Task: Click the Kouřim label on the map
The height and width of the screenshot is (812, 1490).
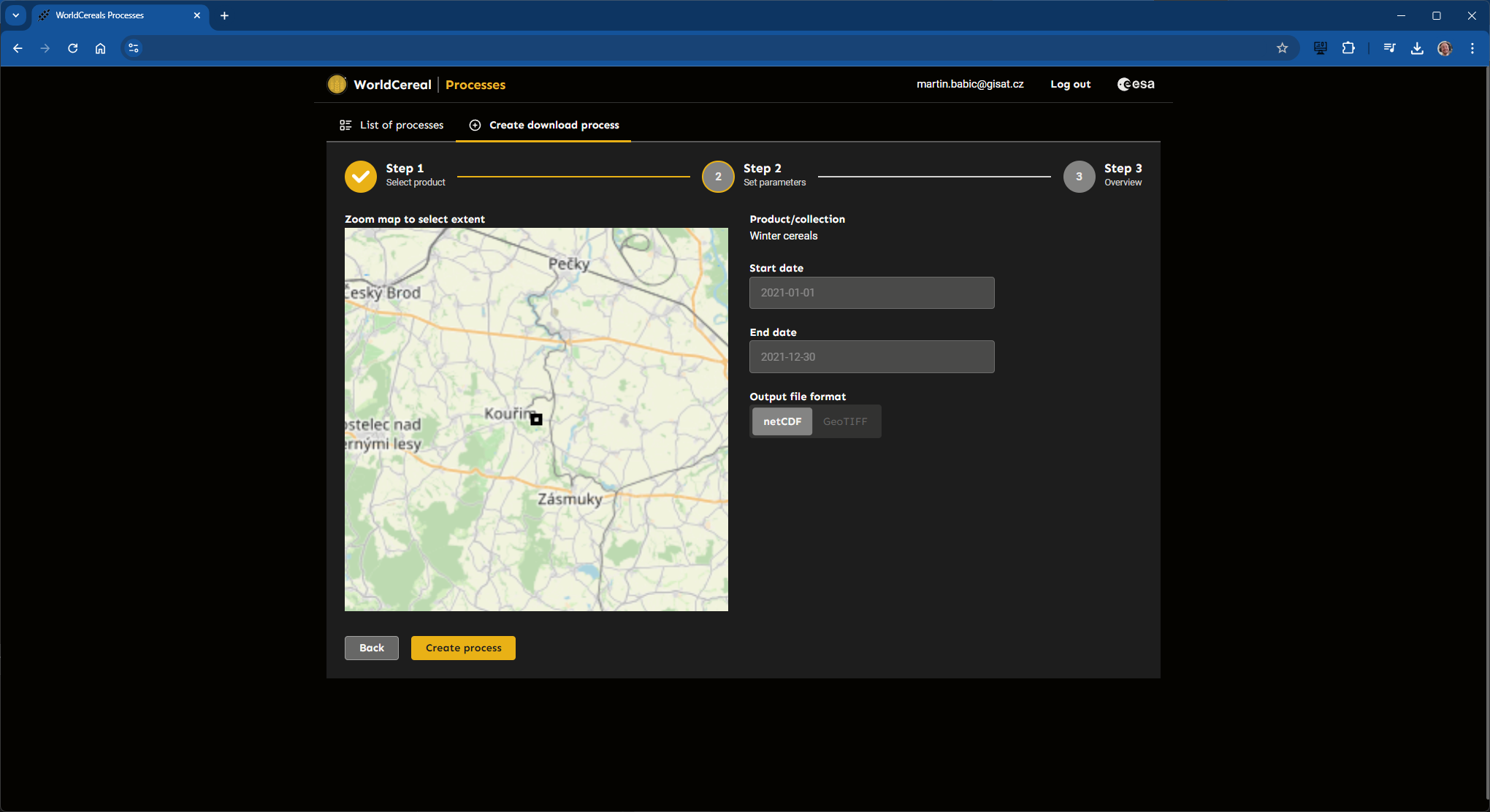Action: tap(509, 413)
